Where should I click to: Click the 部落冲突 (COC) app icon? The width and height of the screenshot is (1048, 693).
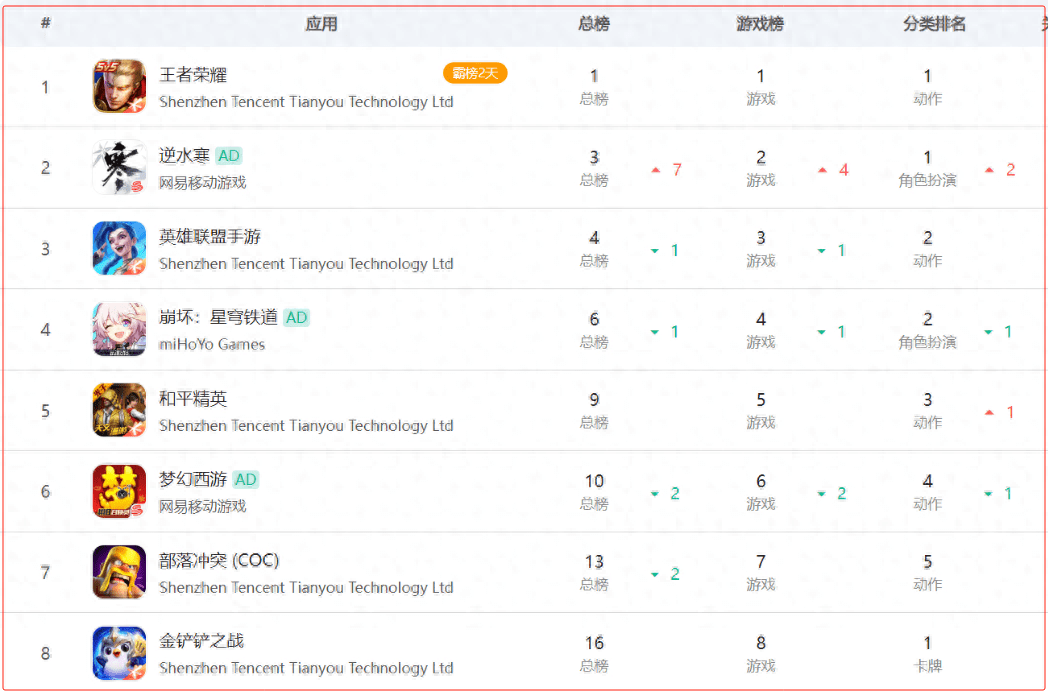click(119, 572)
